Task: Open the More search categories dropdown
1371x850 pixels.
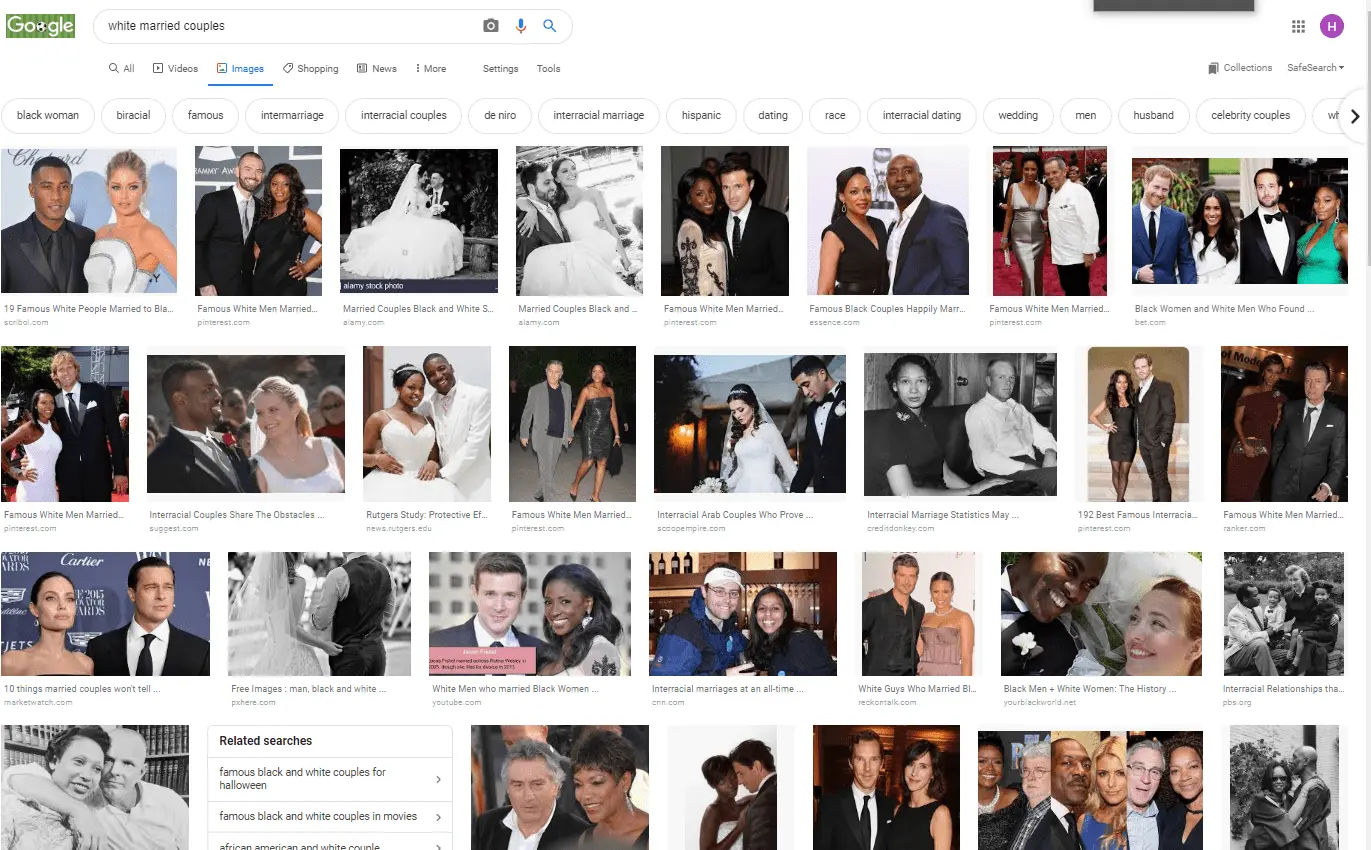Action: tap(430, 68)
